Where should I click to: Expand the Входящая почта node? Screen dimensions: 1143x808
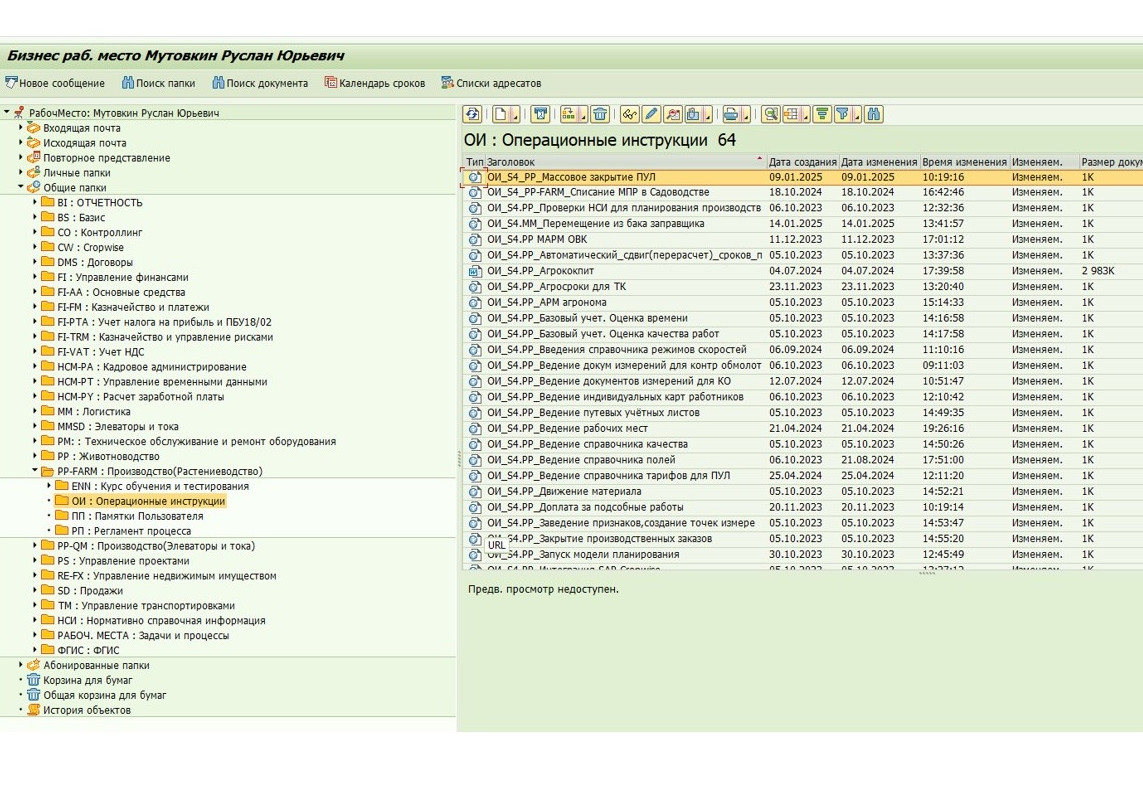pos(20,128)
